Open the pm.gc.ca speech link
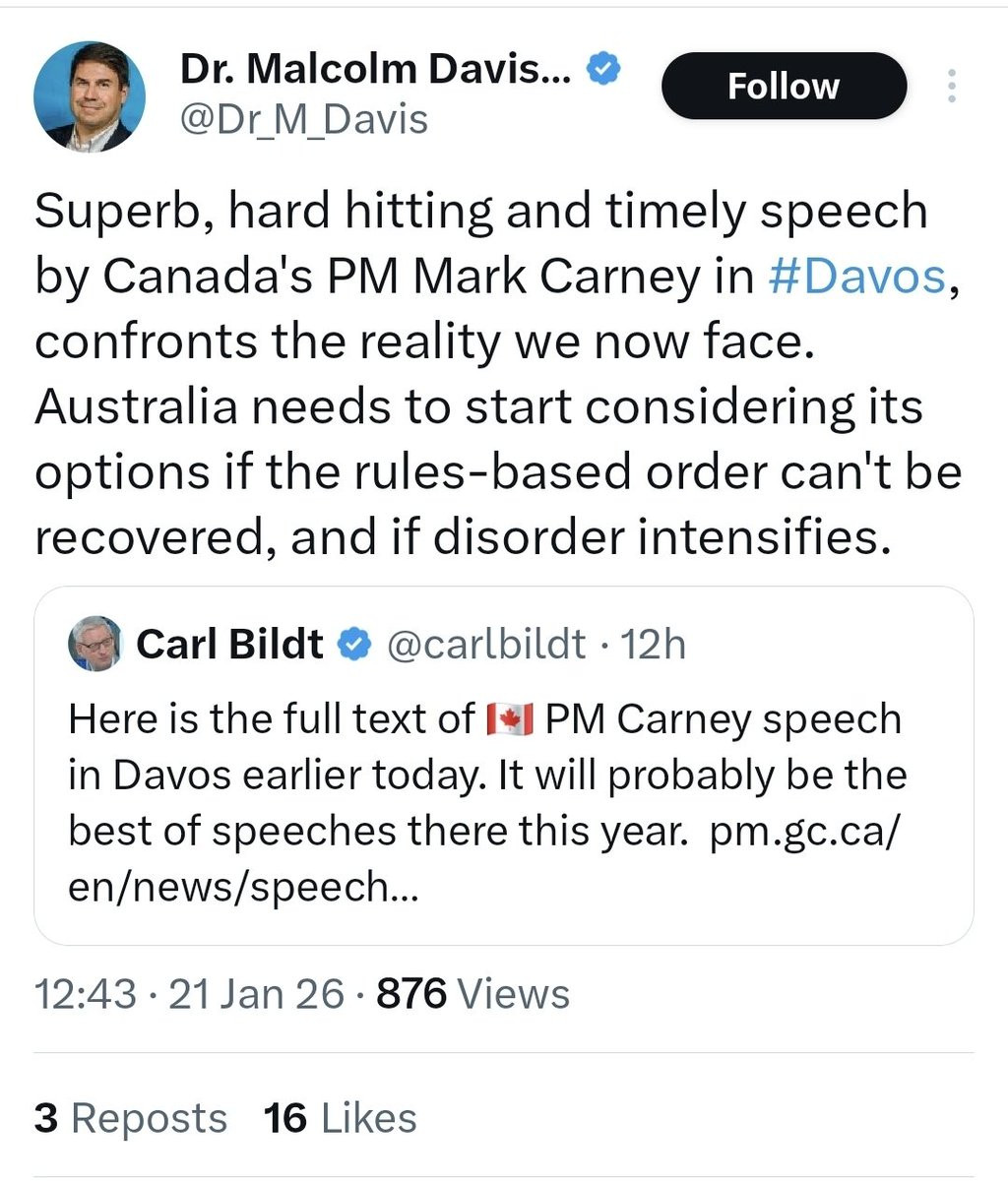This screenshot has width=1008, height=1181. click(482, 860)
